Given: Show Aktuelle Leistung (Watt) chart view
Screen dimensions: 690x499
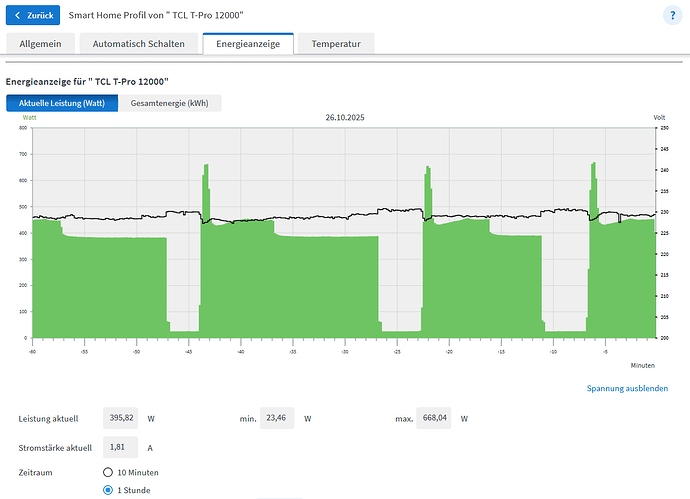Looking at the screenshot, I should [62, 103].
